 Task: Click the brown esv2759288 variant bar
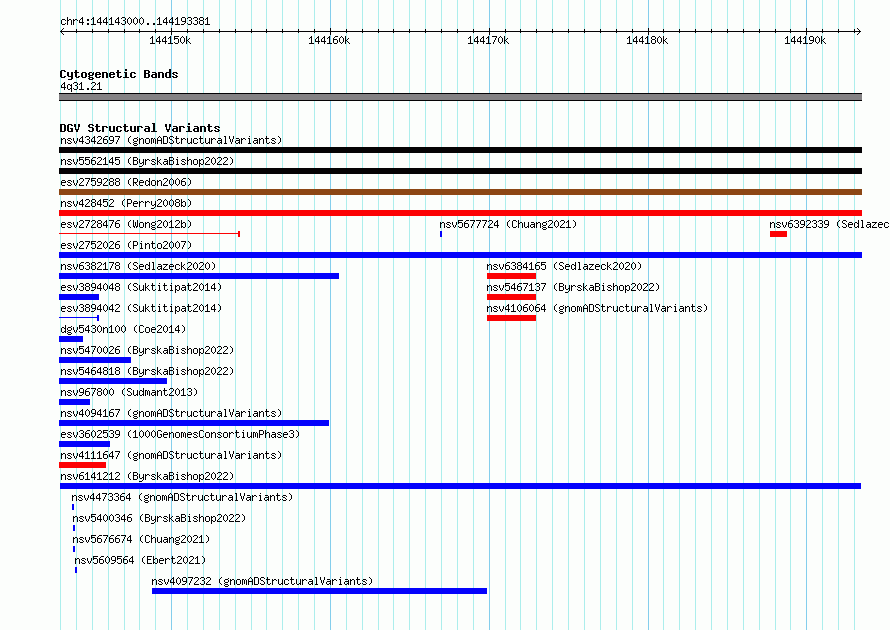click(460, 192)
